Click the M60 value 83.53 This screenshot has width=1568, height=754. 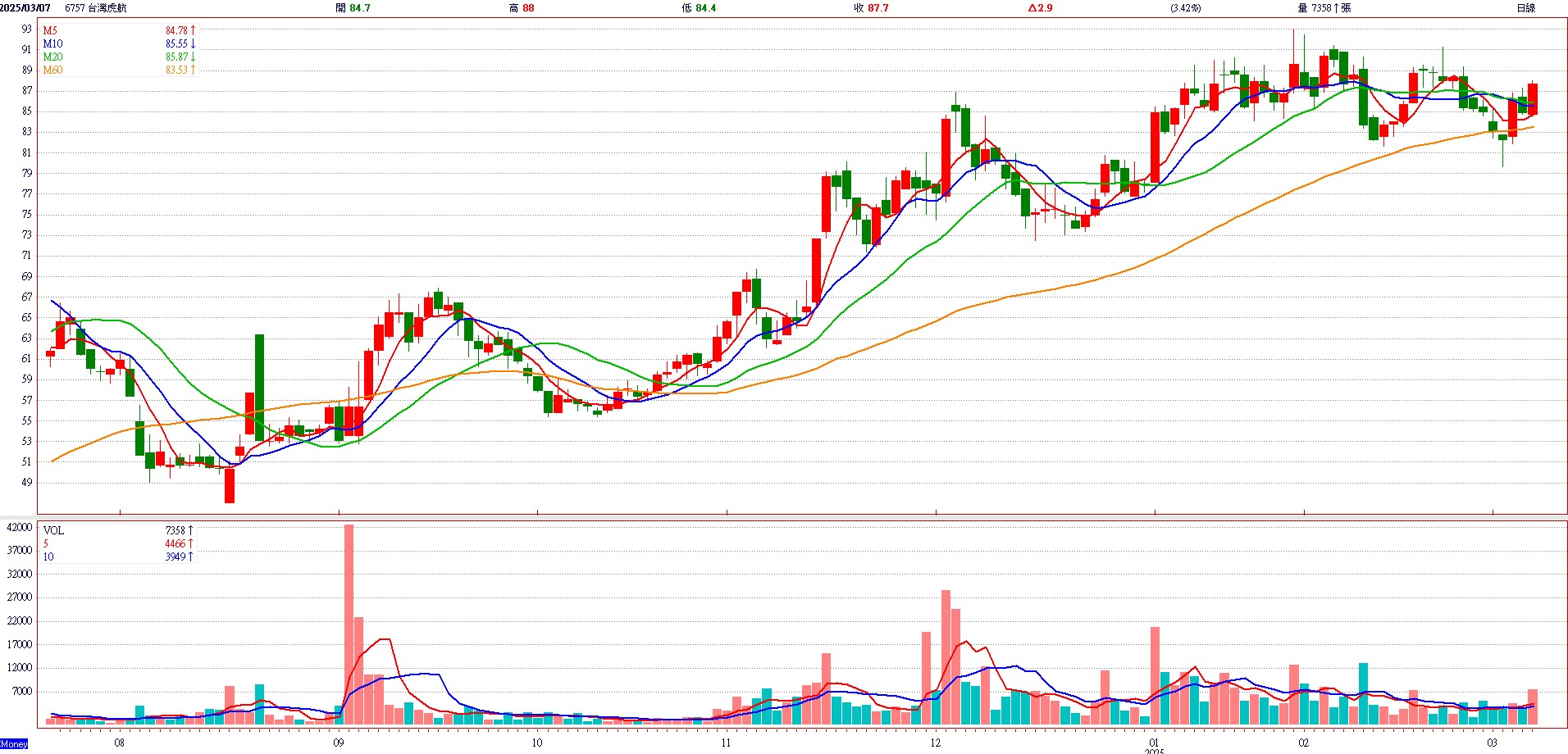pyautogui.click(x=176, y=70)
